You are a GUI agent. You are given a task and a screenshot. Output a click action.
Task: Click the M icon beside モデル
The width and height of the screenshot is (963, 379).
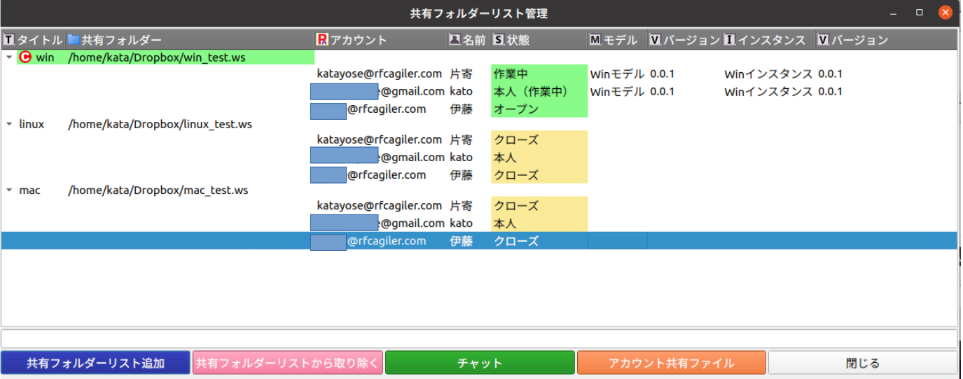coord(595,40)
